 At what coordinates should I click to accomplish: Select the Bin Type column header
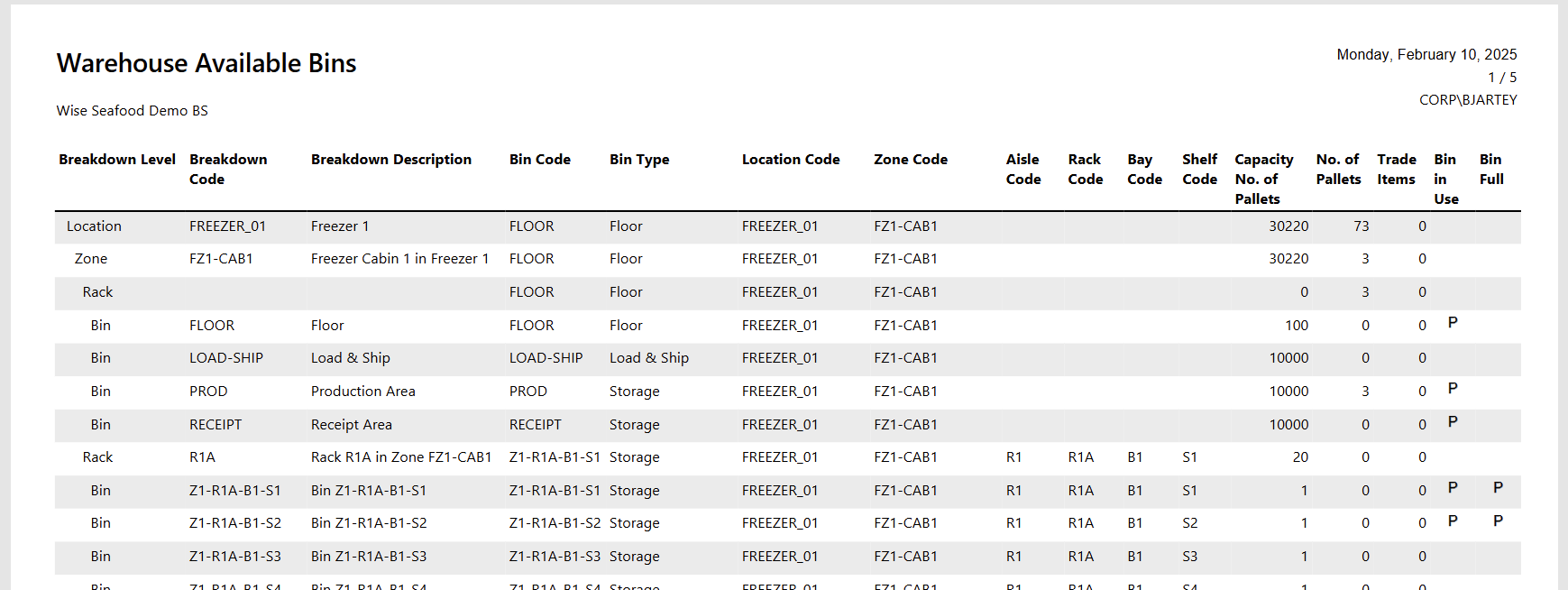tap(639, 160)
